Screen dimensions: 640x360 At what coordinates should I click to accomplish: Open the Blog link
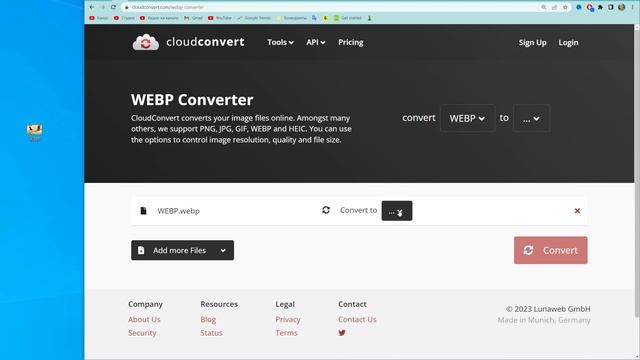(208, 319)
